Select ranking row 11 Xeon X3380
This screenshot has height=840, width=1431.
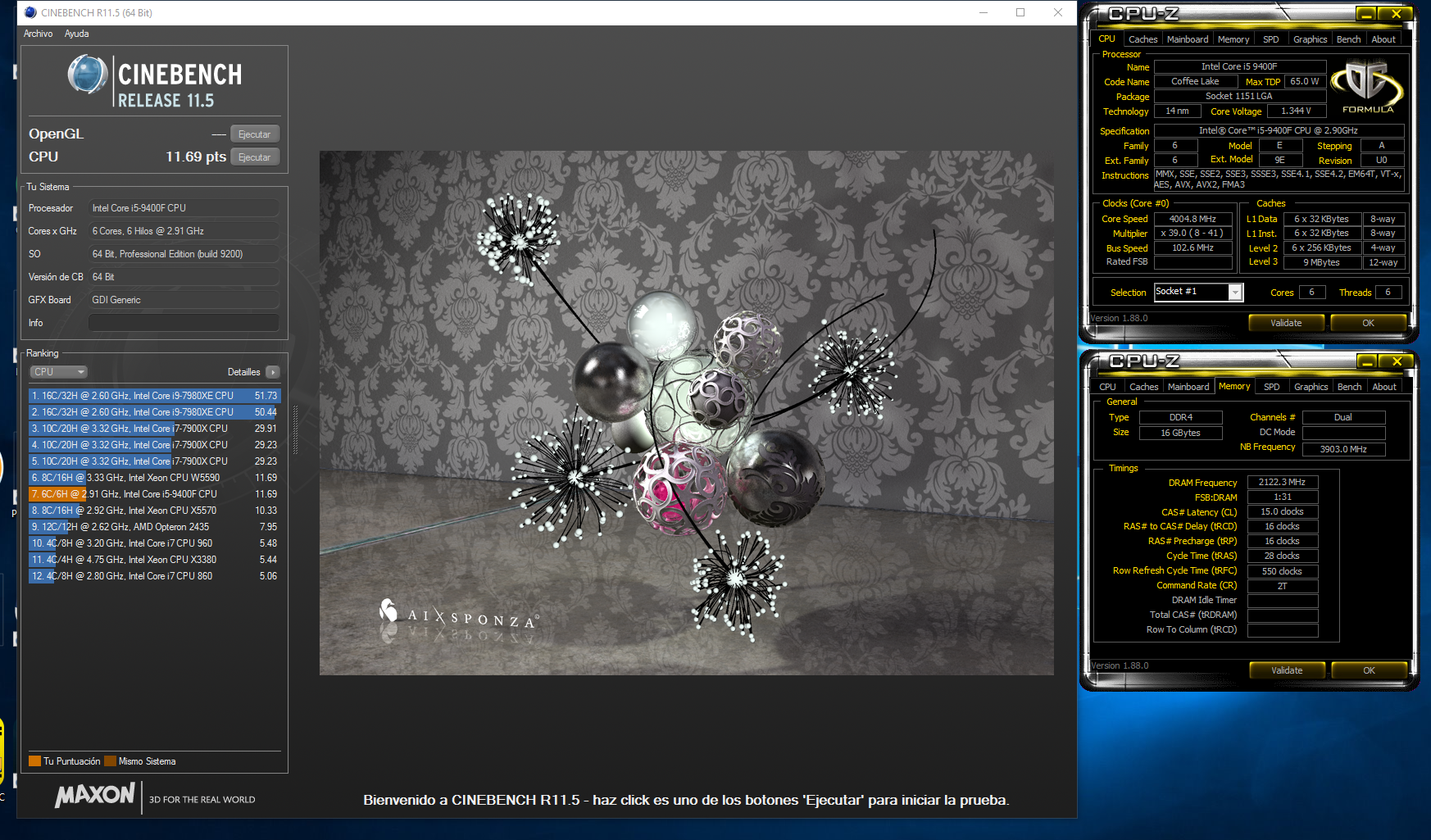pyautogui.click(x=155, y=560)
